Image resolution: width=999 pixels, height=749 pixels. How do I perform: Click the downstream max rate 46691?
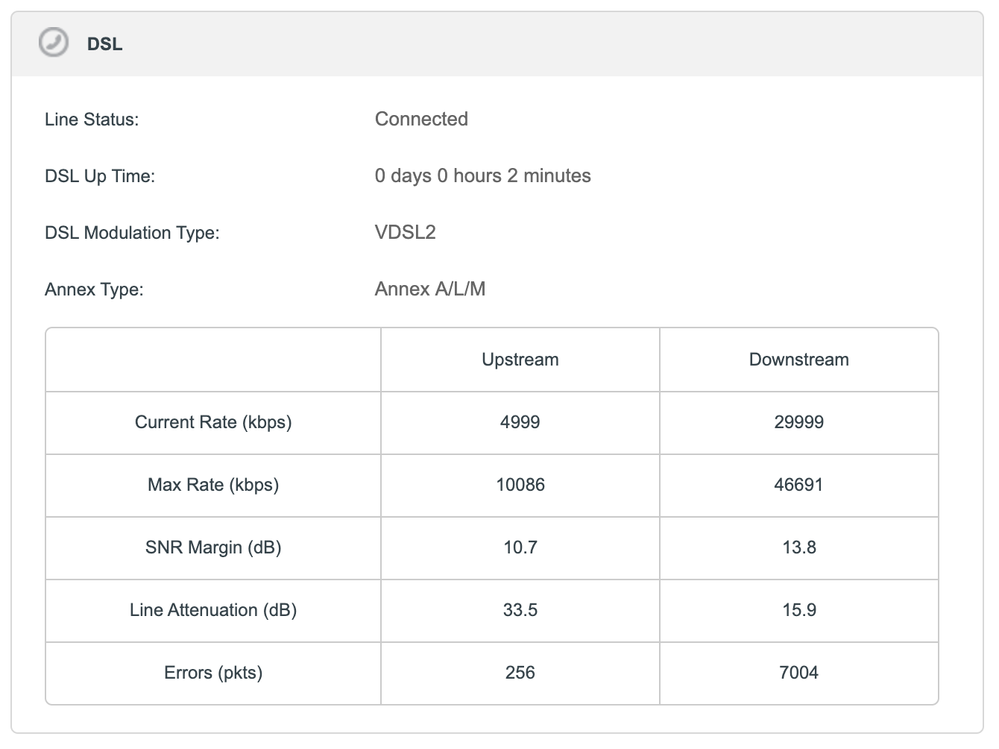point(798,485)
